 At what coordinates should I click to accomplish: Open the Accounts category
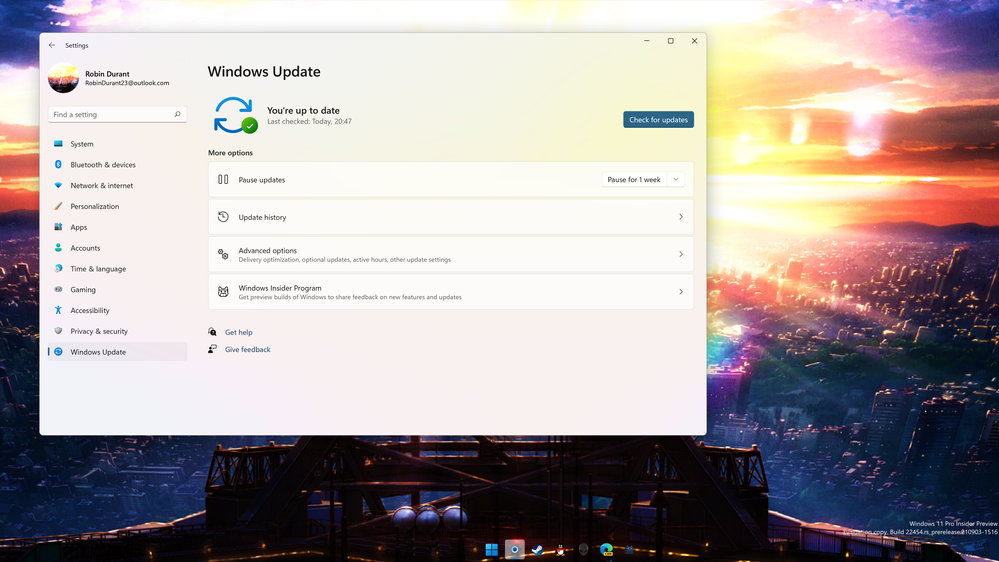[x=117, y=248]
